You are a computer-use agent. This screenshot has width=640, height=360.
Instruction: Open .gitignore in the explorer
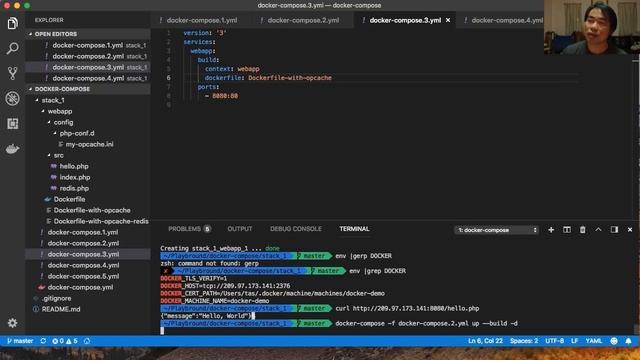[56, 298]
